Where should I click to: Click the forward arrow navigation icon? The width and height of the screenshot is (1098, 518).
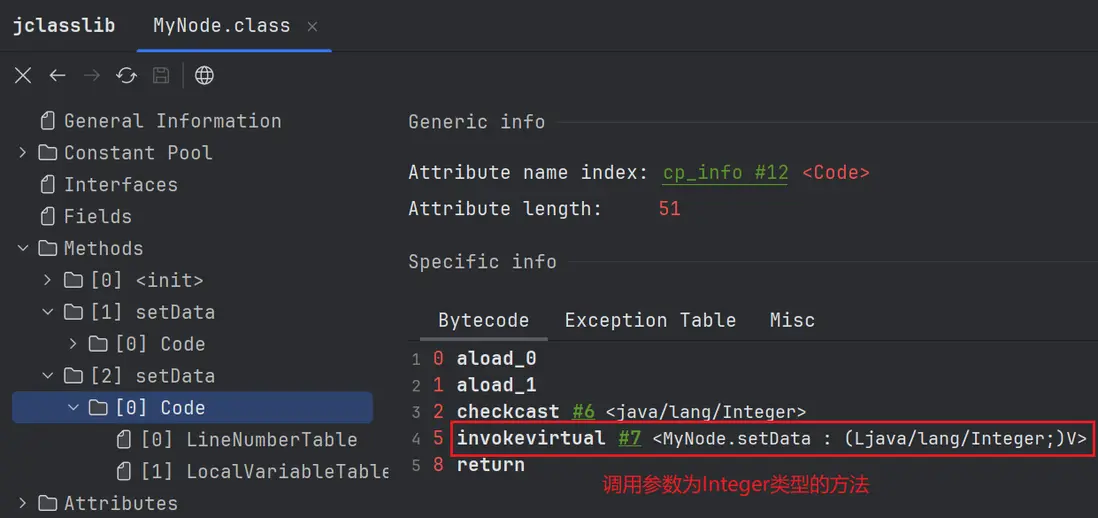click(92, 76)
